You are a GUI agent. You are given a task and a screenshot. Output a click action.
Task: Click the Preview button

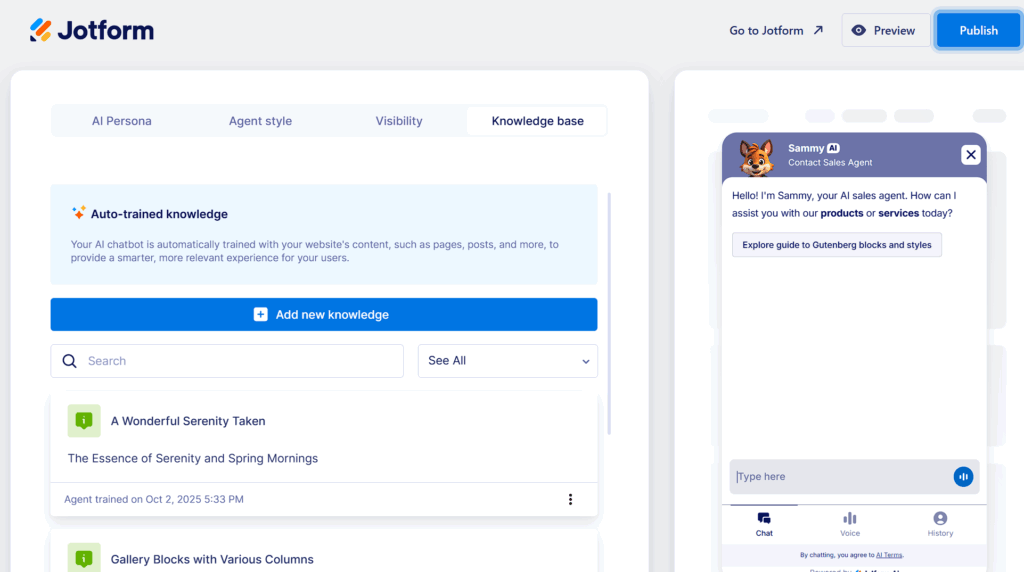point(882,30)
